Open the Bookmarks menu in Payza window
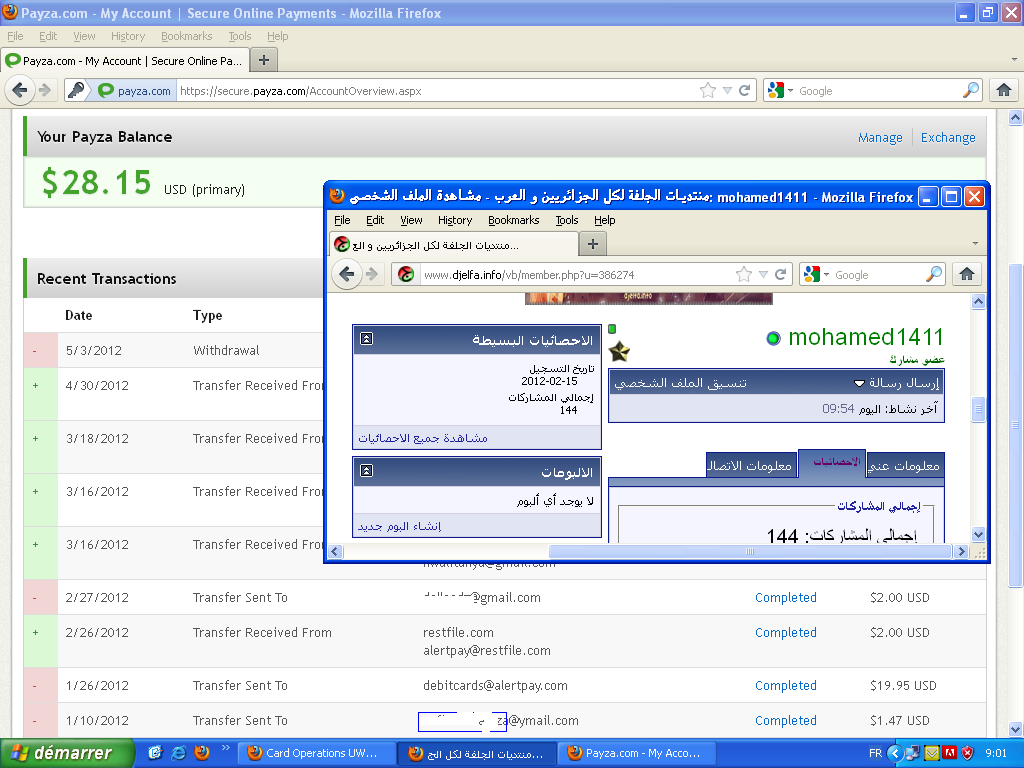 [187, 36]
